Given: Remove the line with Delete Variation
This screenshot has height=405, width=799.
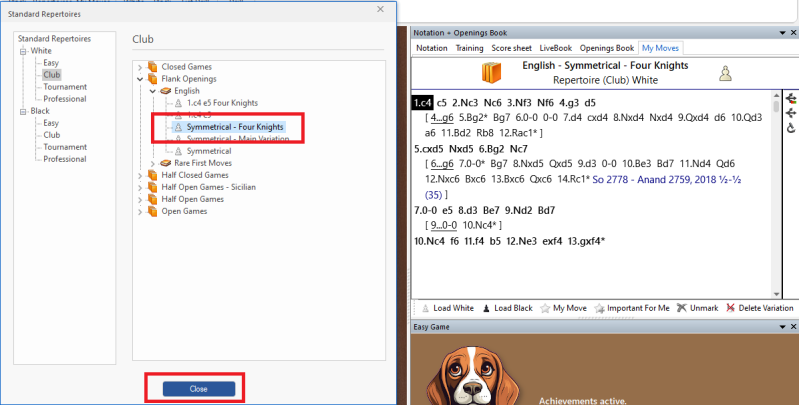Looking at the screenshot, I should point(759,308).
